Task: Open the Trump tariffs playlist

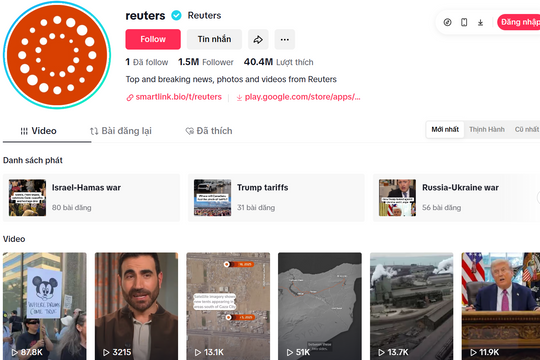Action: click(276, 198)
